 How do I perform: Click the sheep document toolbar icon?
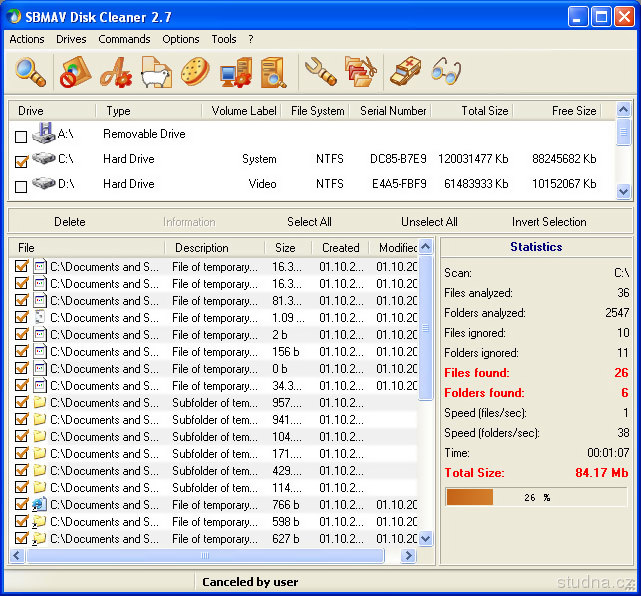coord(155,72)
